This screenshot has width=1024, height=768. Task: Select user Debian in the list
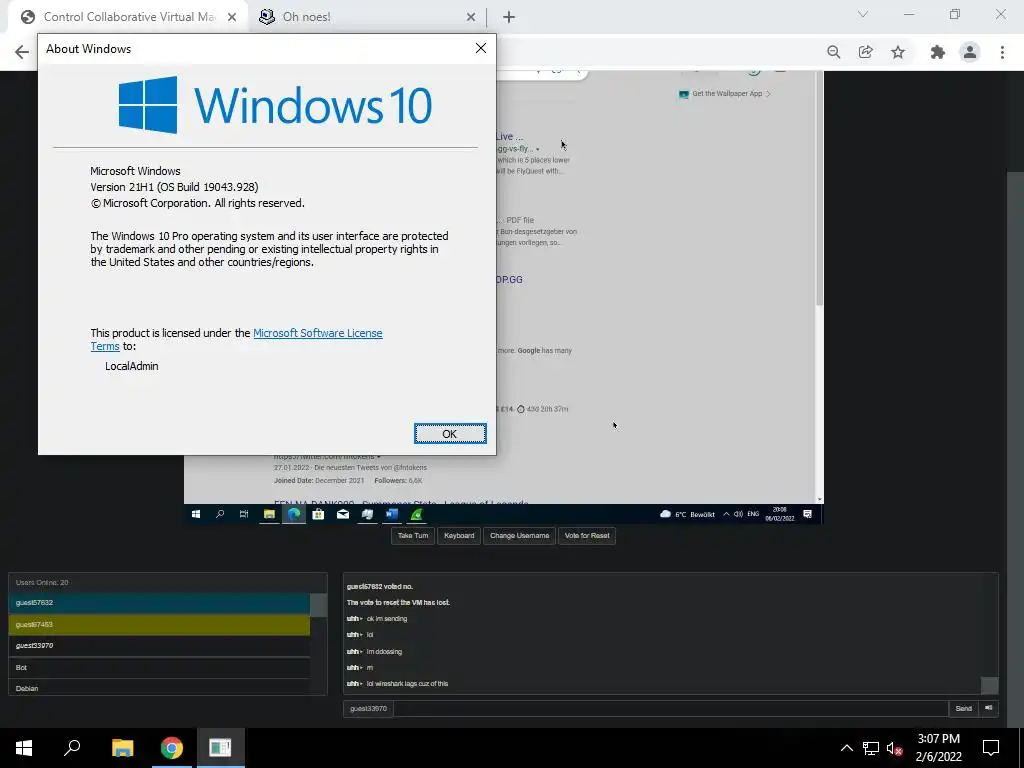click(x=159, y=688)
